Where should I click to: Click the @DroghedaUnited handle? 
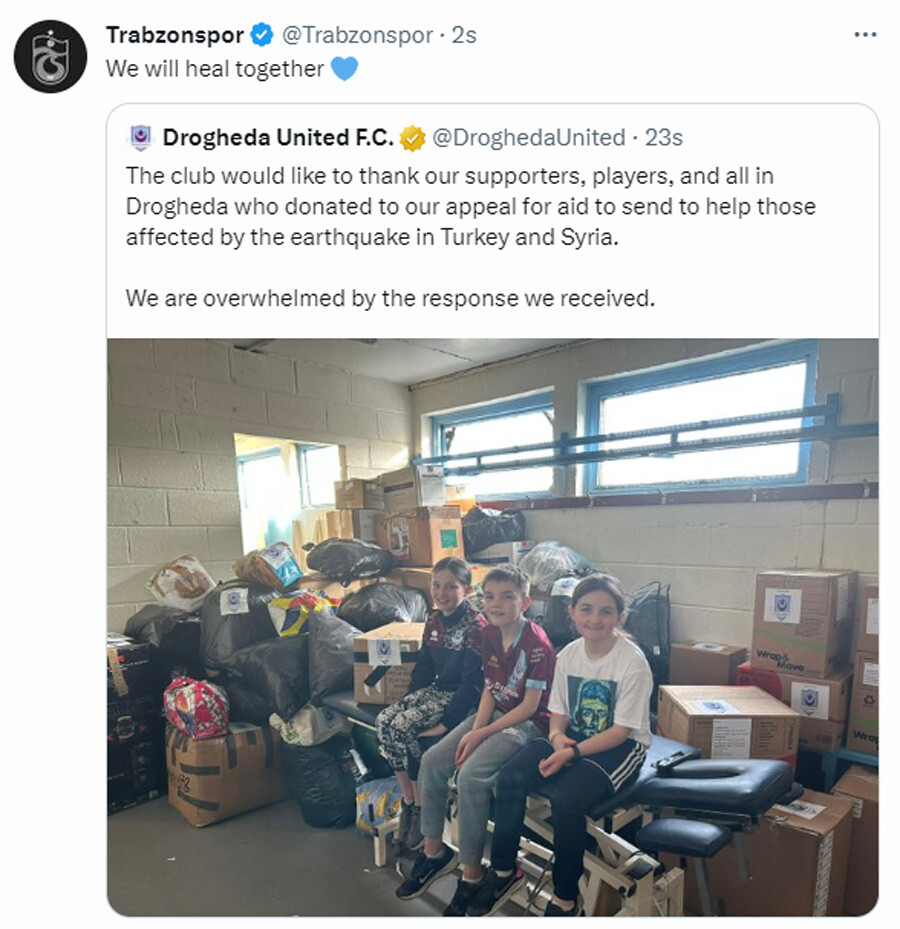click(529, 137)
